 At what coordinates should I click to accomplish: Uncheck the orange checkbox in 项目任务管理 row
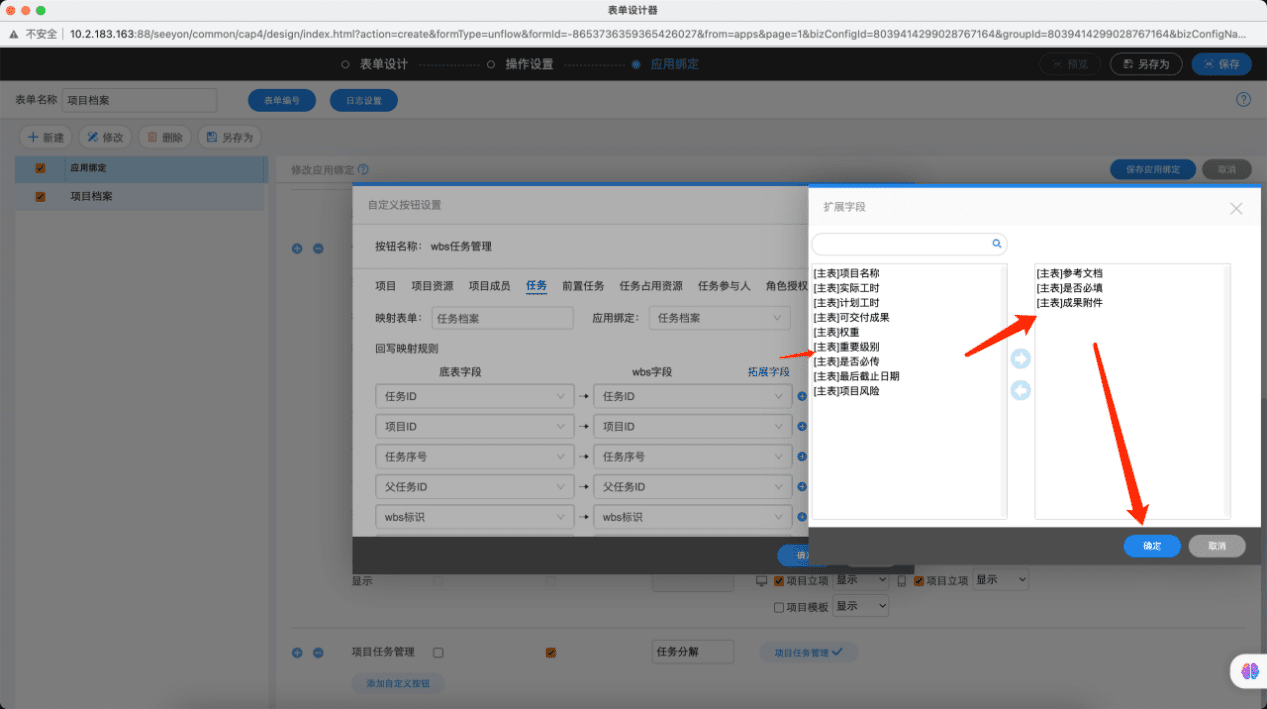click(550, 652)
